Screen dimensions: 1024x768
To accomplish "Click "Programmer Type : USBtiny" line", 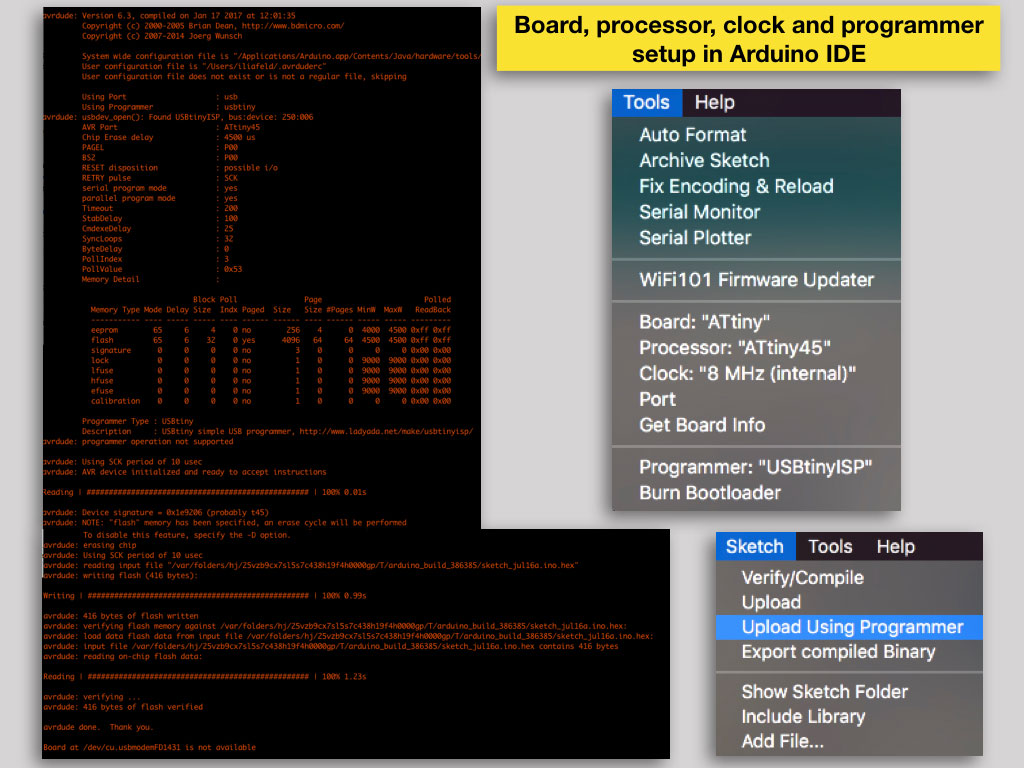I will [x=137, y=421].
